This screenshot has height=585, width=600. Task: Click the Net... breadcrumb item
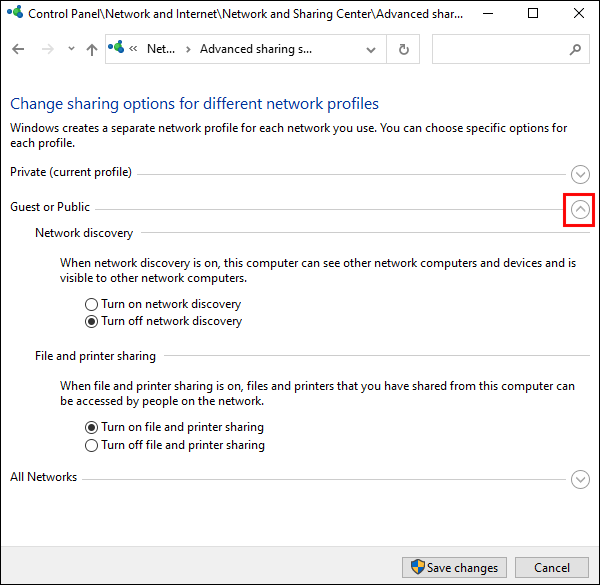coord(161,49)
